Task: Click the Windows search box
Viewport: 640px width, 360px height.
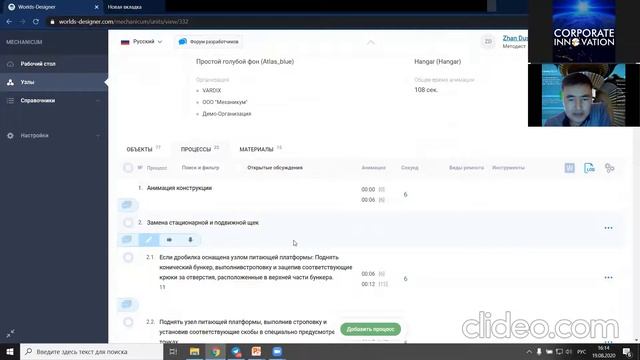Action: (91, 351)
